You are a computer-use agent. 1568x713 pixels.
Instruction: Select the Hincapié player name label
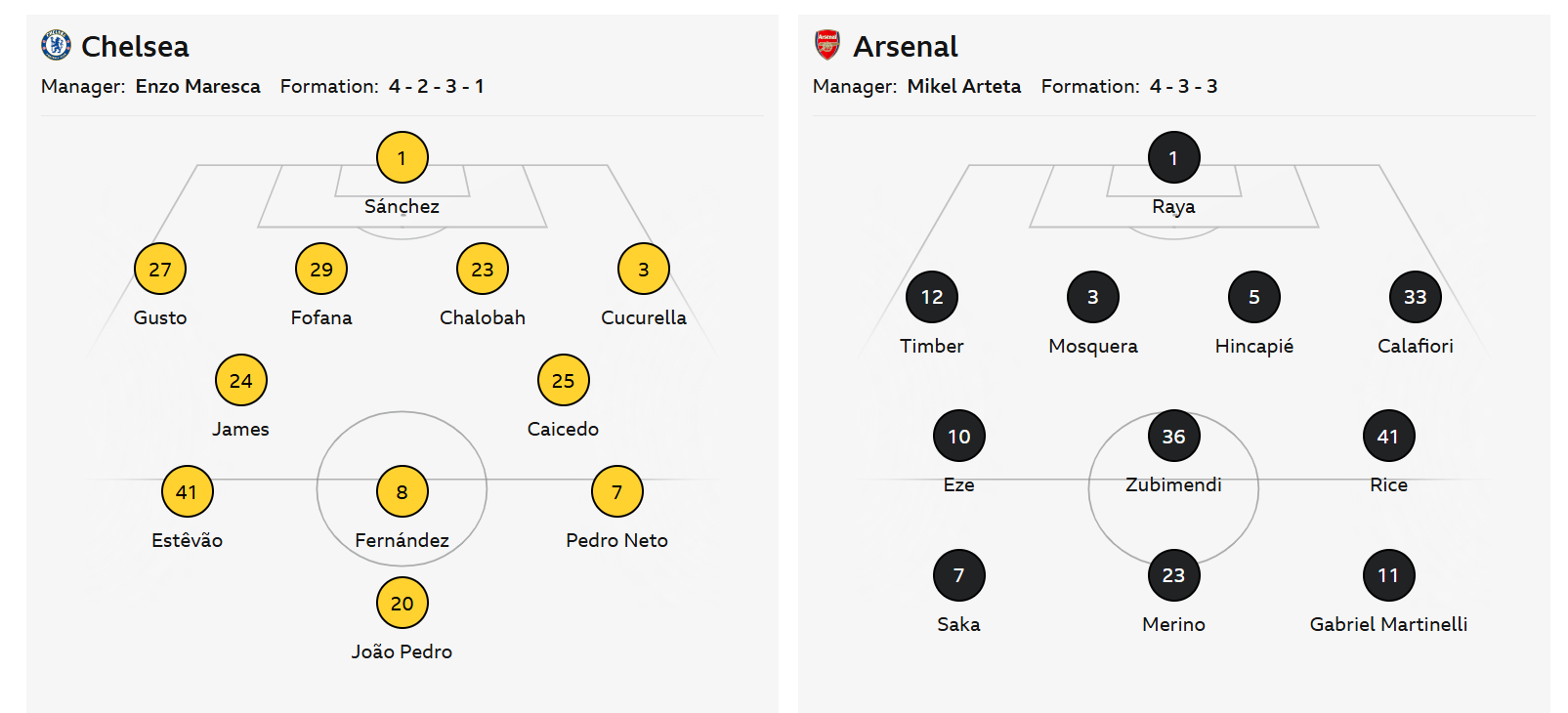coord(1253,346)
